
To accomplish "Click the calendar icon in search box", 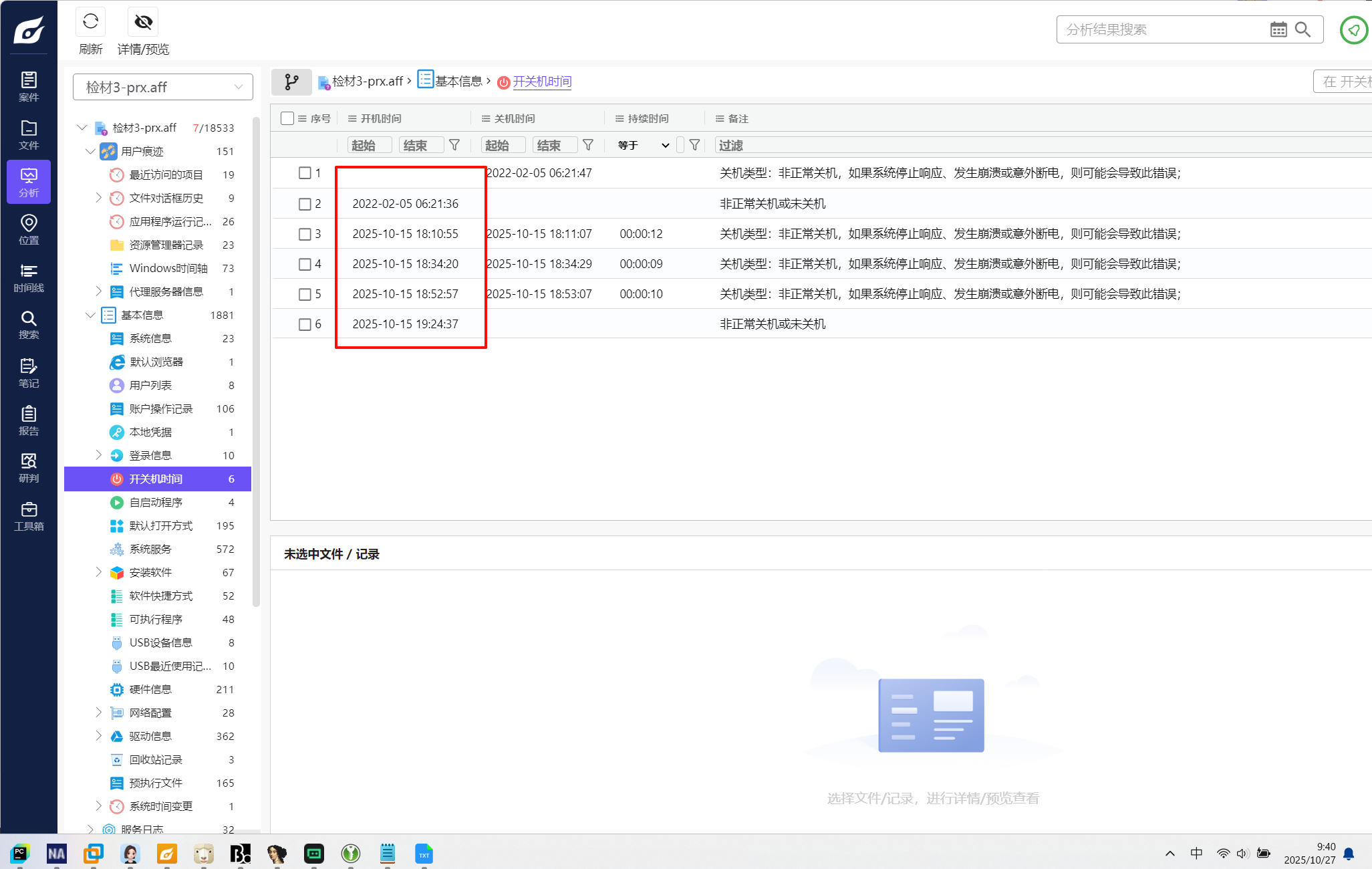I will coord(1278,29).
